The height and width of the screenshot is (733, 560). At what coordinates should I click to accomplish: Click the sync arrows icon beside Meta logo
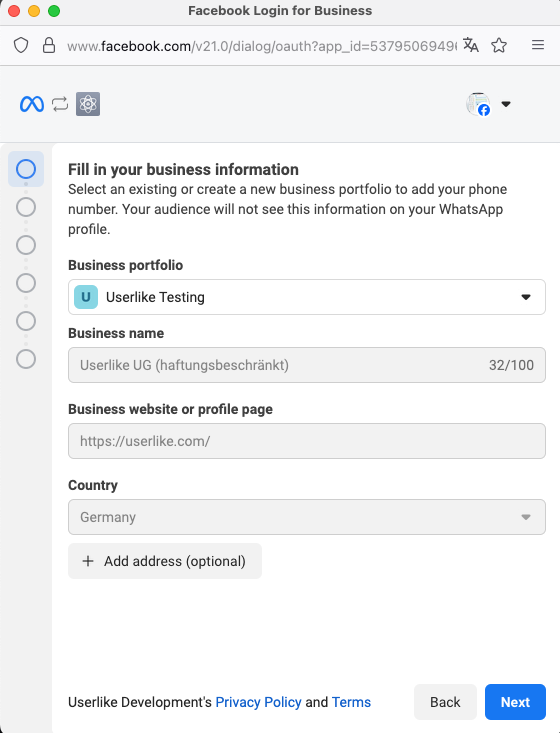[x=60, y=104]
